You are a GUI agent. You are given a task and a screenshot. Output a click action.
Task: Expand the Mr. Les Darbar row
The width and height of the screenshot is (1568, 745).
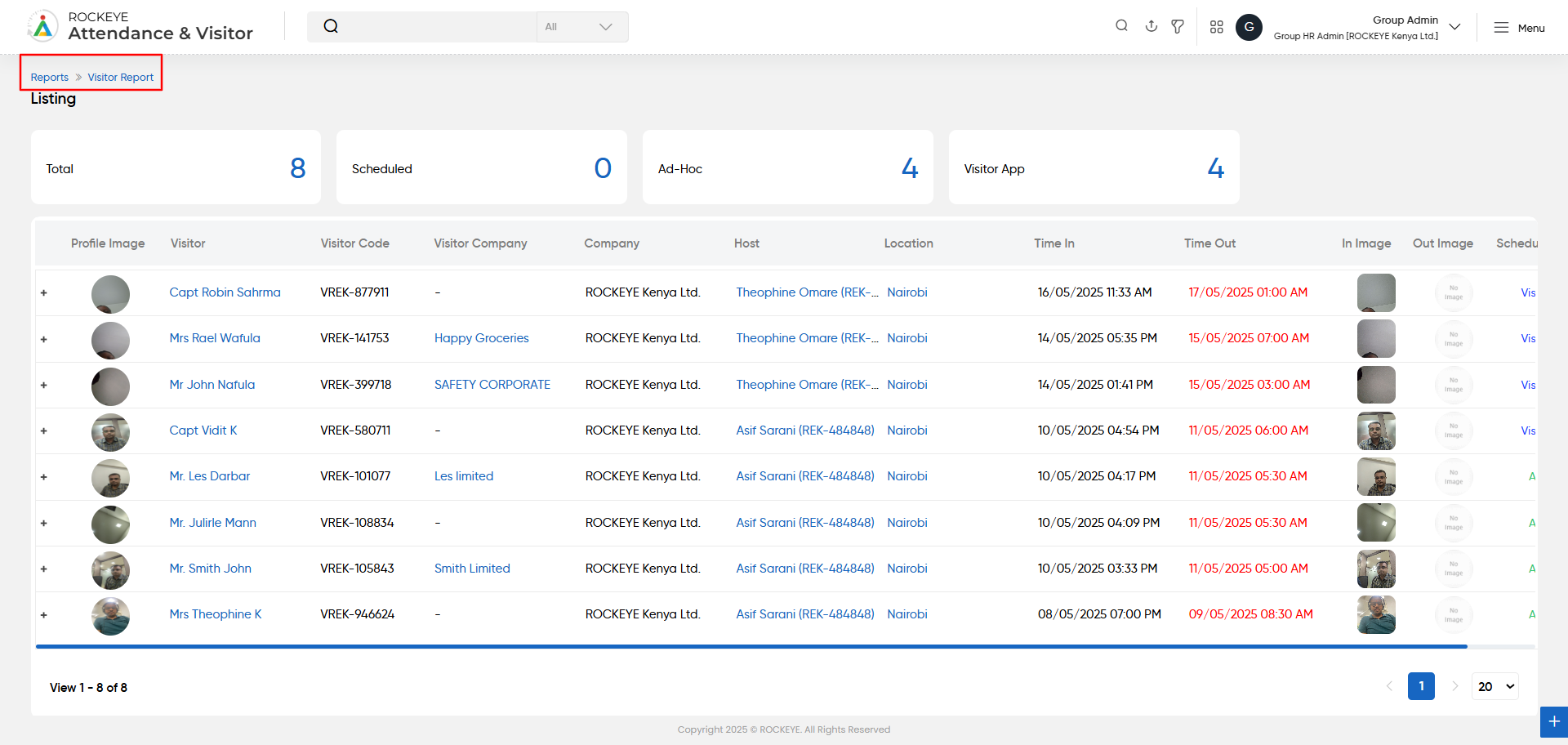44,476
